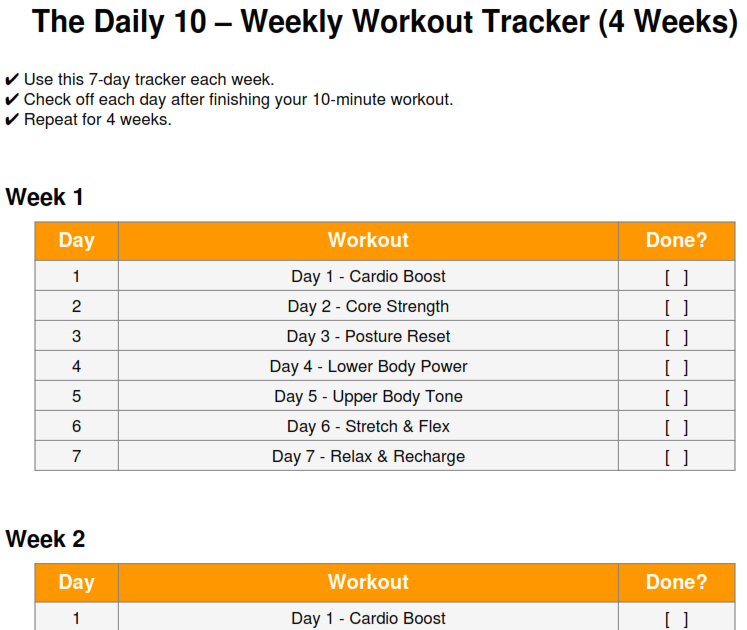Image resolution: width=747 pixels, height=630 pixels.
Task: Click Week 2 'Workout' column header
Action: pos(368,582)
